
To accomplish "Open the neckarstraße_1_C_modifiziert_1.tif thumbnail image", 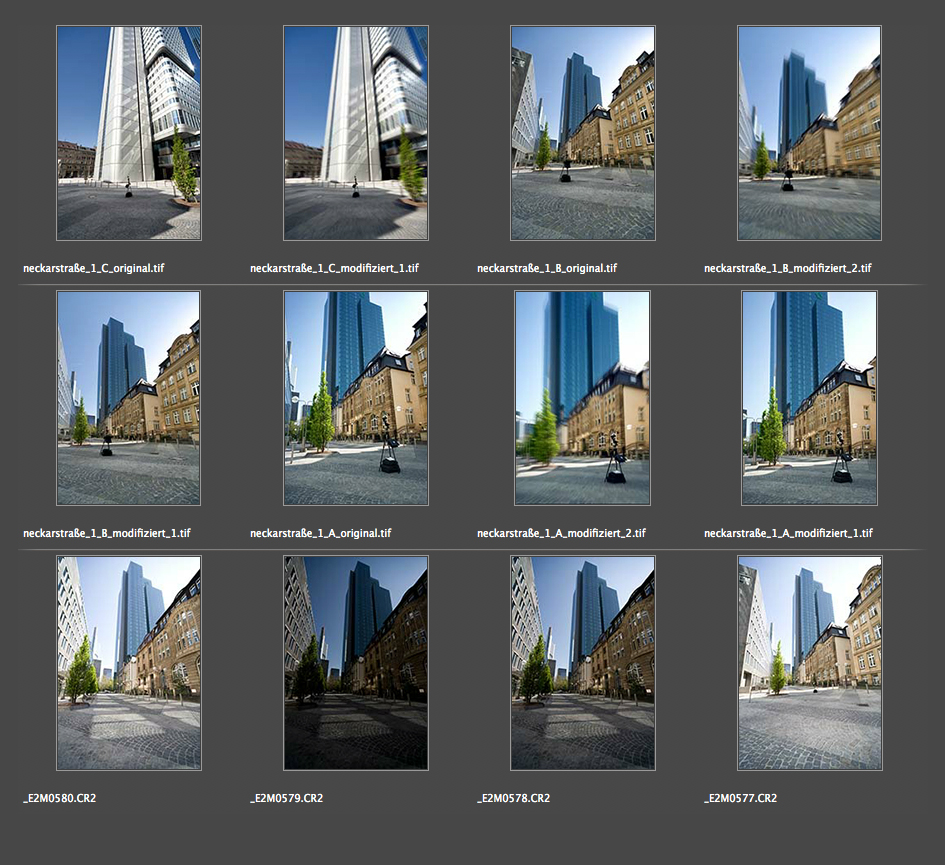I will [x=355, y=133].
